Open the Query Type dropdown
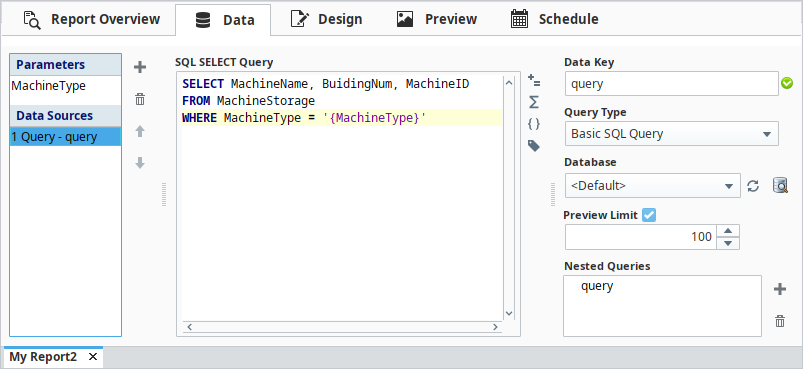The image size is (803, 369). pyautogui.click(x=672, y=134)
